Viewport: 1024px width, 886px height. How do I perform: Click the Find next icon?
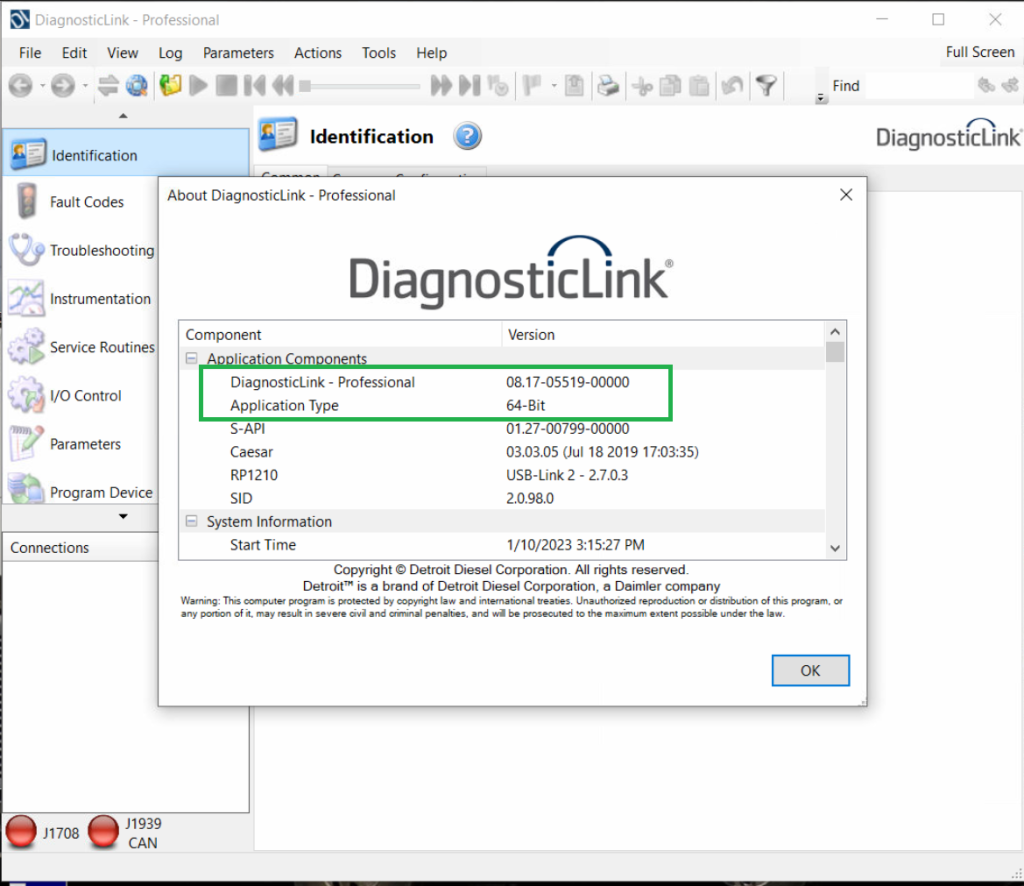(1010, 86)
